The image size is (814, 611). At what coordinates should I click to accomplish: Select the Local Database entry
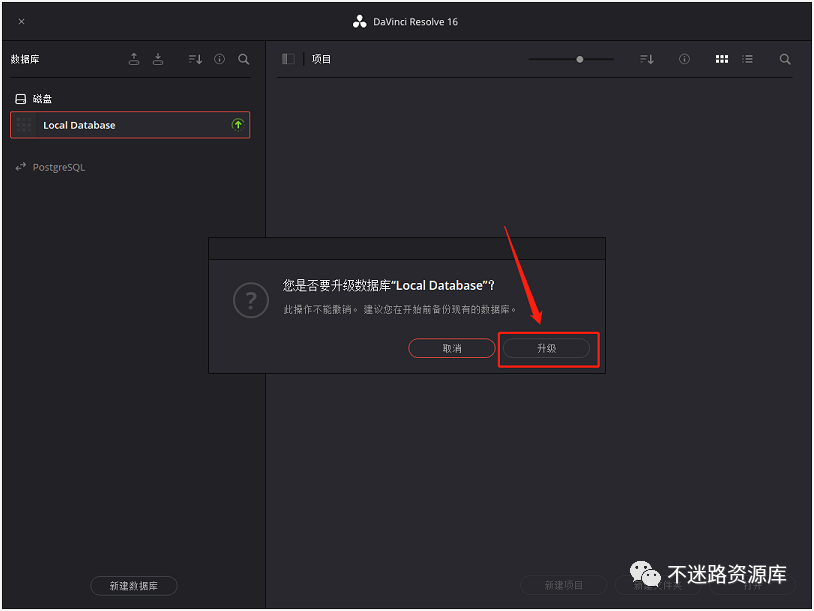click(x=130, y=125)
